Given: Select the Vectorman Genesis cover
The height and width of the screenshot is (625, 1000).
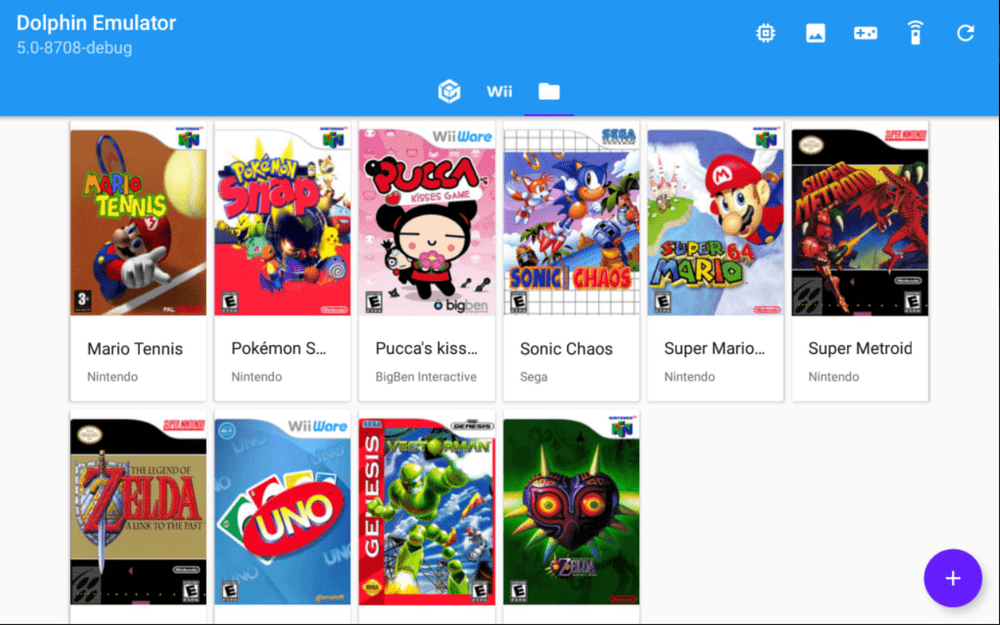Looking at the screenshot, I should click(427, 512).
